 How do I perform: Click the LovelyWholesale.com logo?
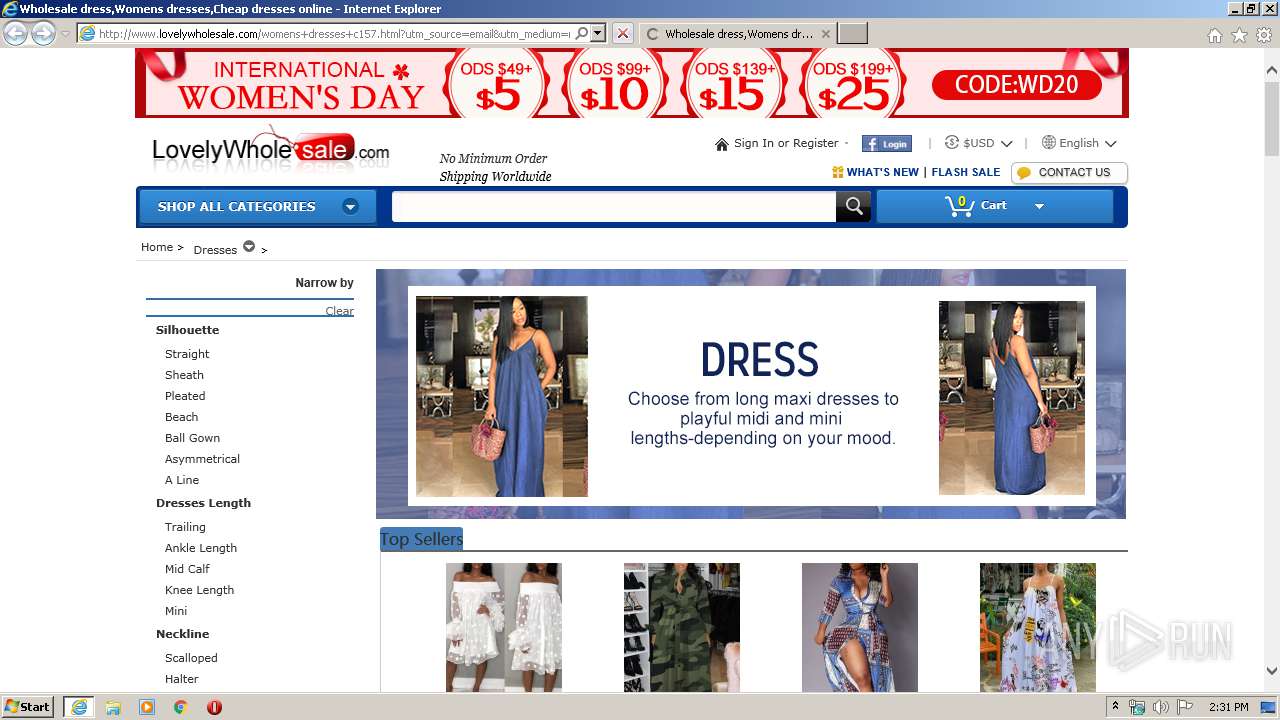270,150
